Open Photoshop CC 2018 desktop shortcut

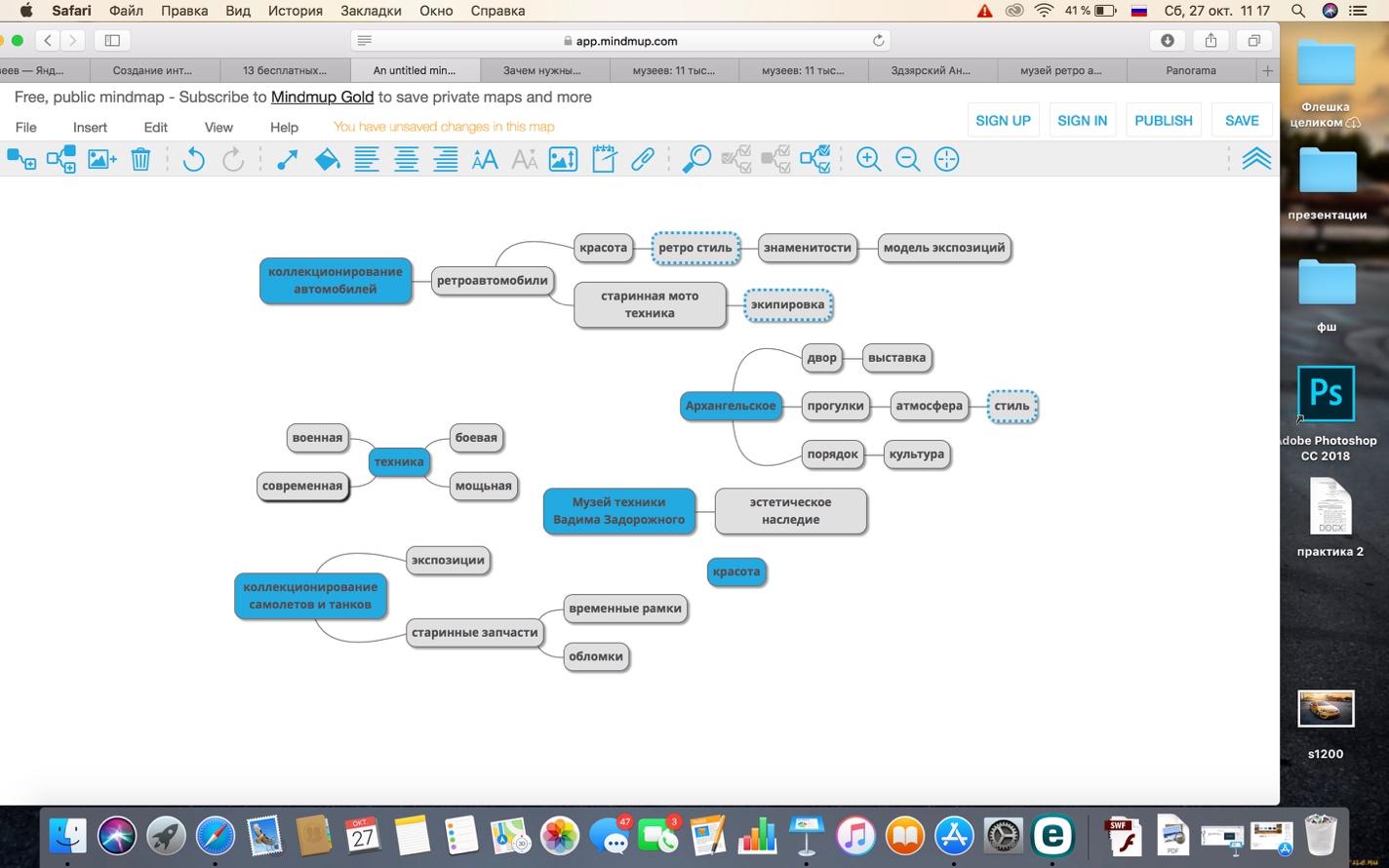click(x=1326, y=393)
